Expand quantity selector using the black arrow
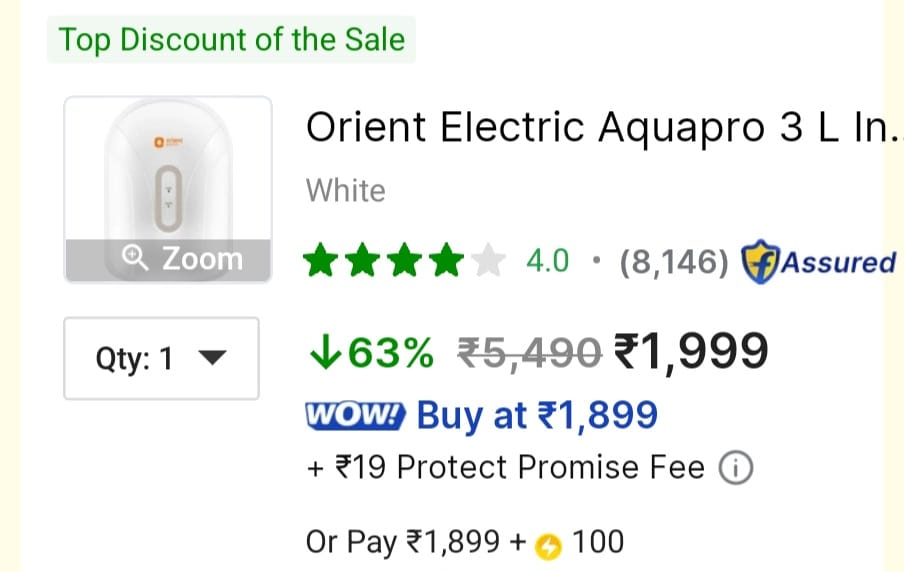Viewport: 904px width, 572px height. tap(214, 358)
